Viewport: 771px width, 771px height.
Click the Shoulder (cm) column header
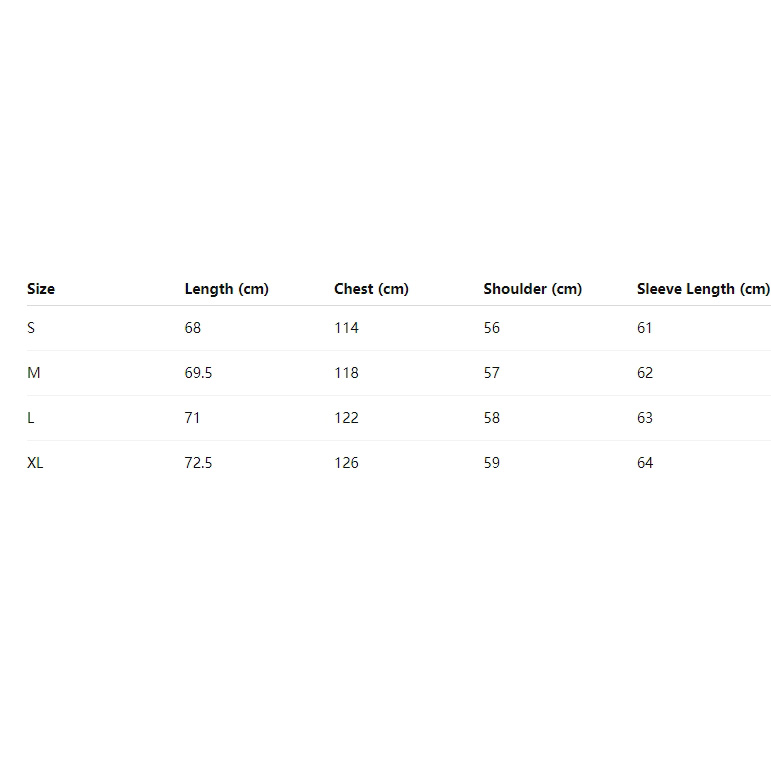coord(532,289)
